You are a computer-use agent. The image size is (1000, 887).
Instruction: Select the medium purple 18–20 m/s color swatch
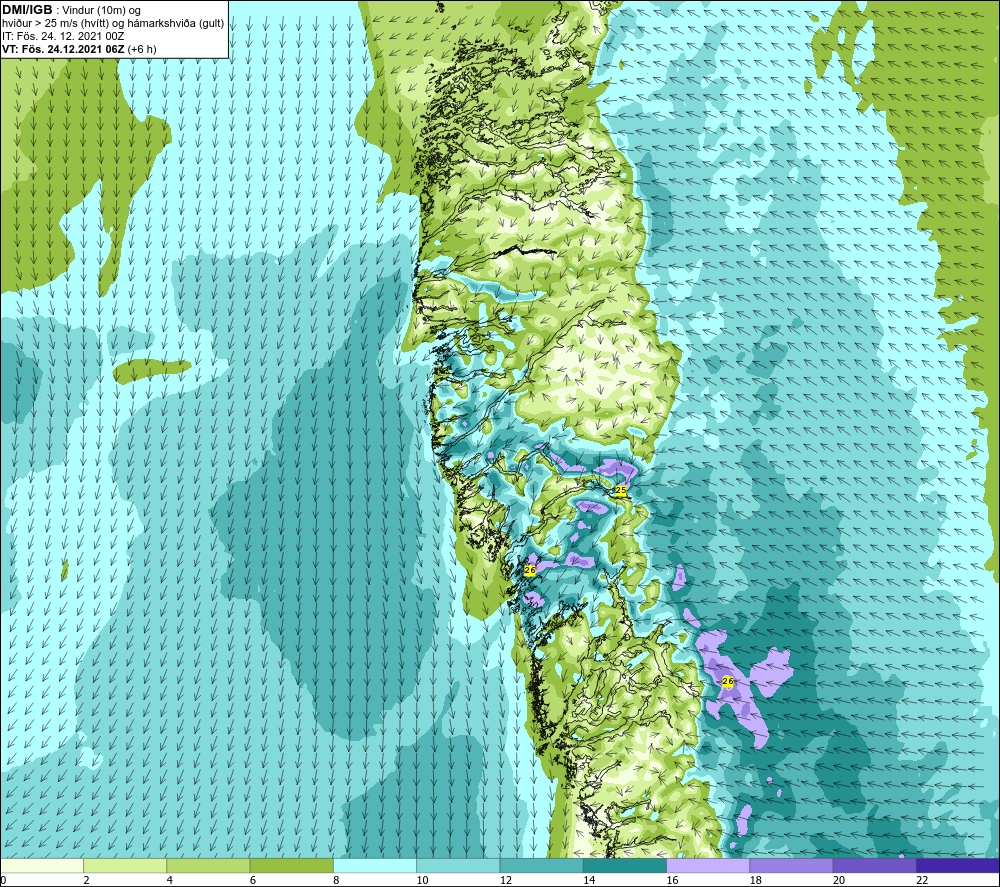pyautogui.click(x=791, y=865)
